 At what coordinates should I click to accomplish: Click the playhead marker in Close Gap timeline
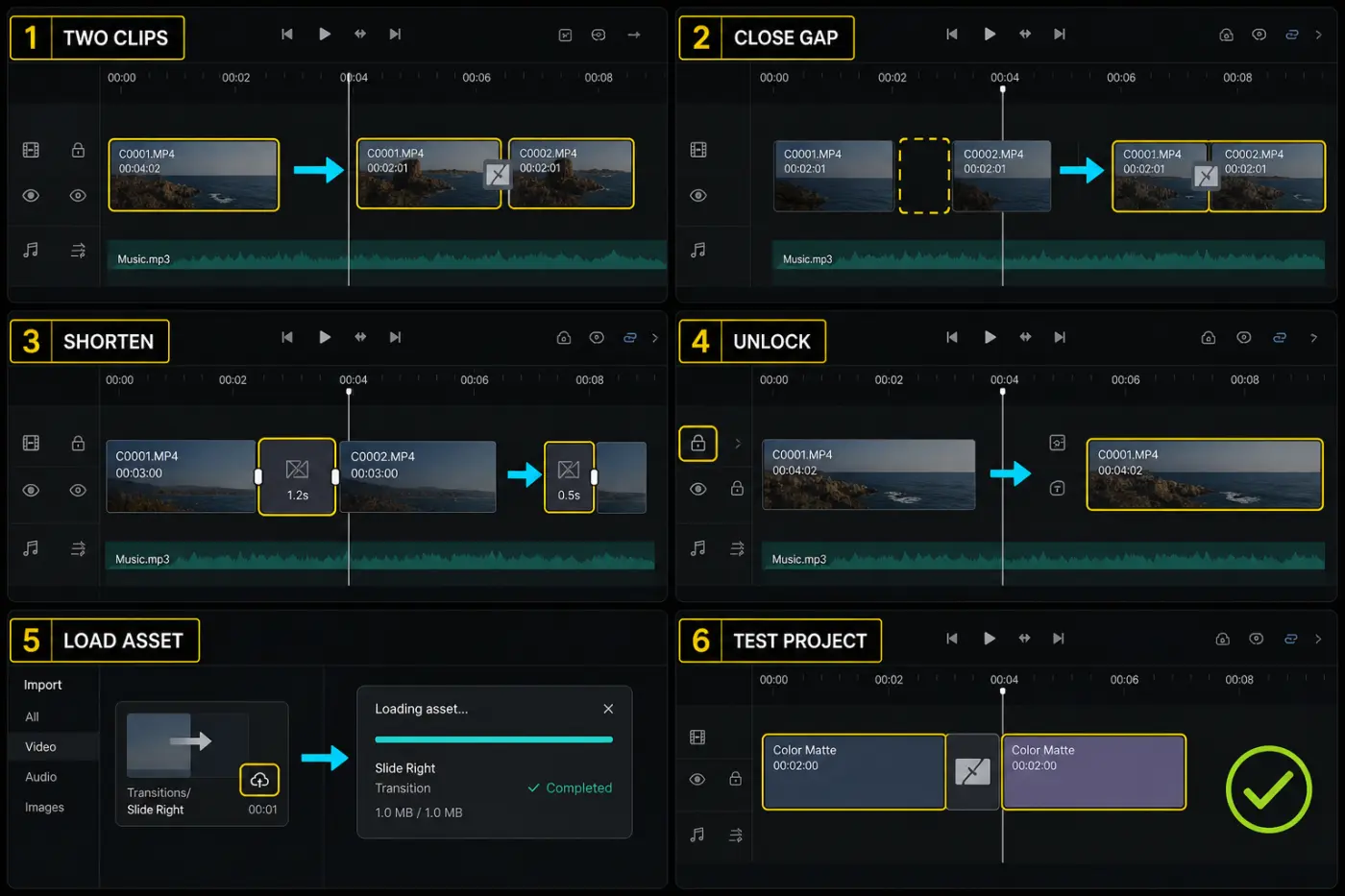pos(1002,89)
